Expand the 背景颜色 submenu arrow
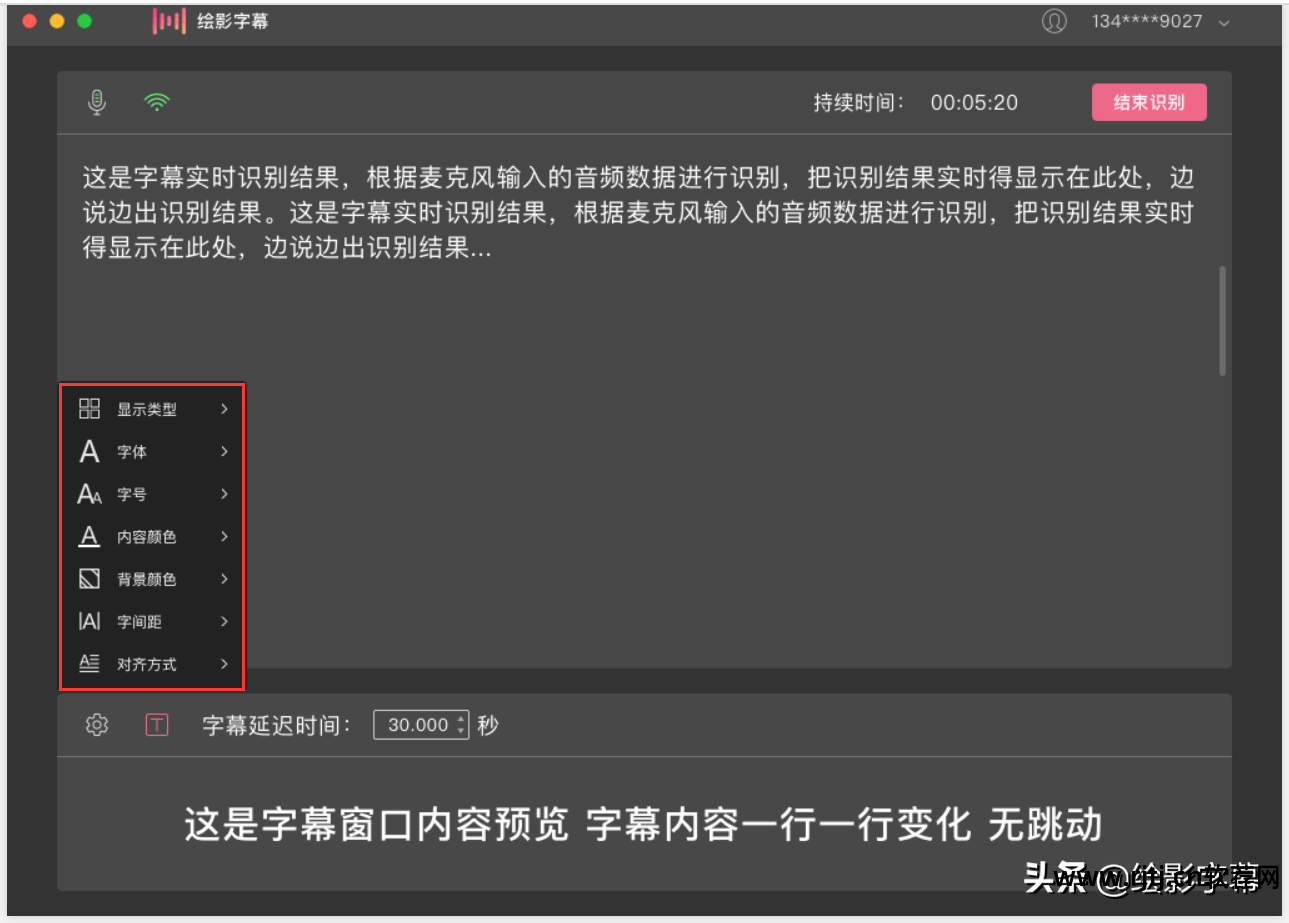This screenshot has width=1289, height=923. point(224,579)
